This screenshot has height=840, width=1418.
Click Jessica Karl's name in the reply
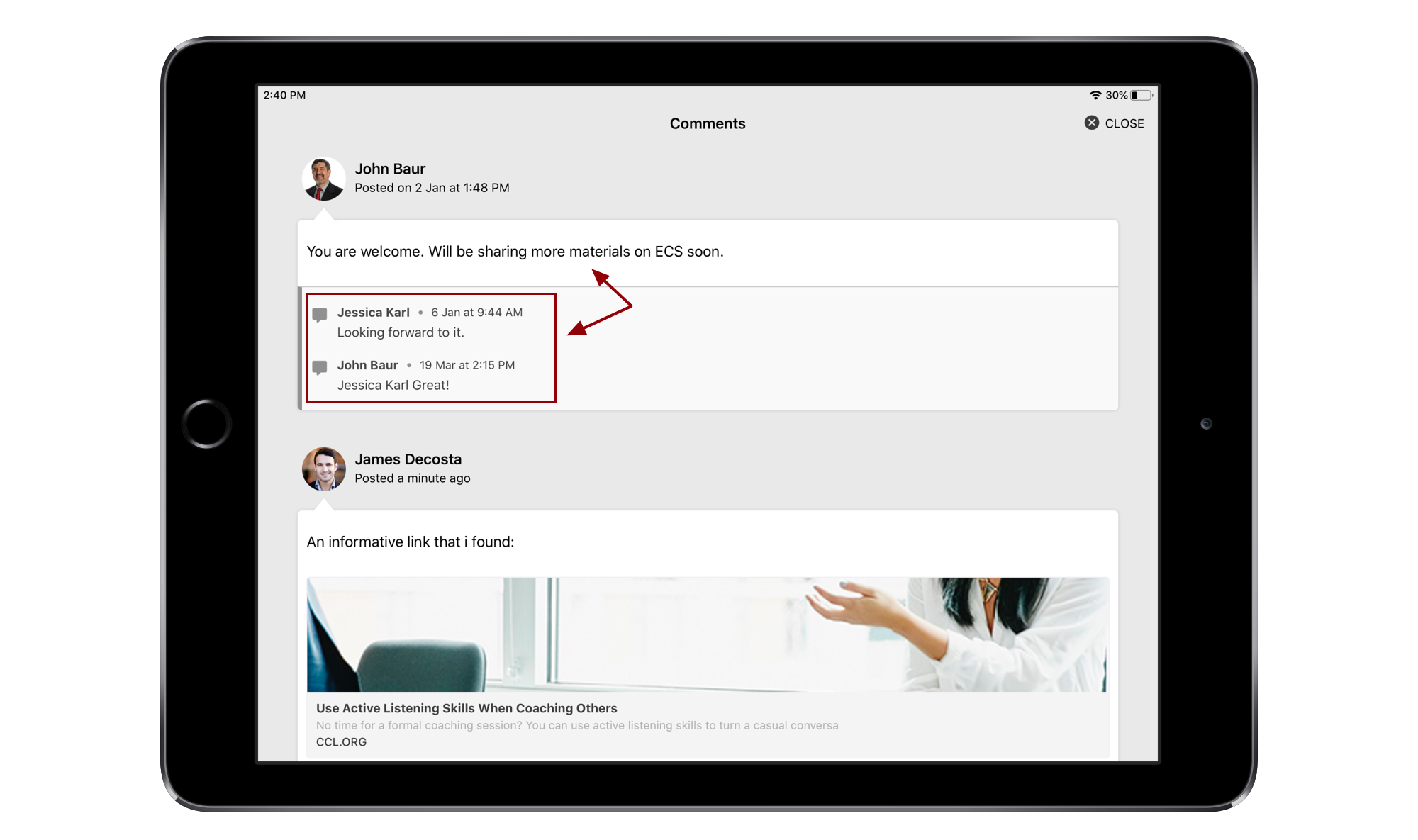373,313
